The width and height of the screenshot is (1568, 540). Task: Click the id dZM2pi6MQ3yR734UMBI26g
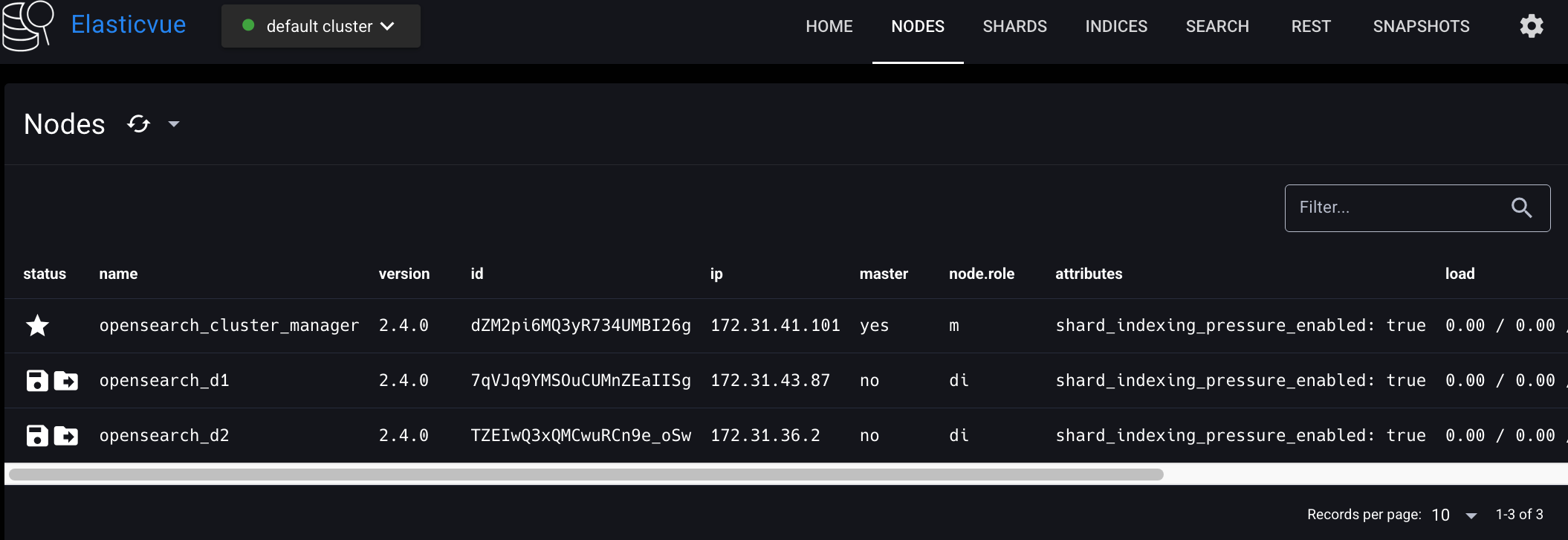580,326
